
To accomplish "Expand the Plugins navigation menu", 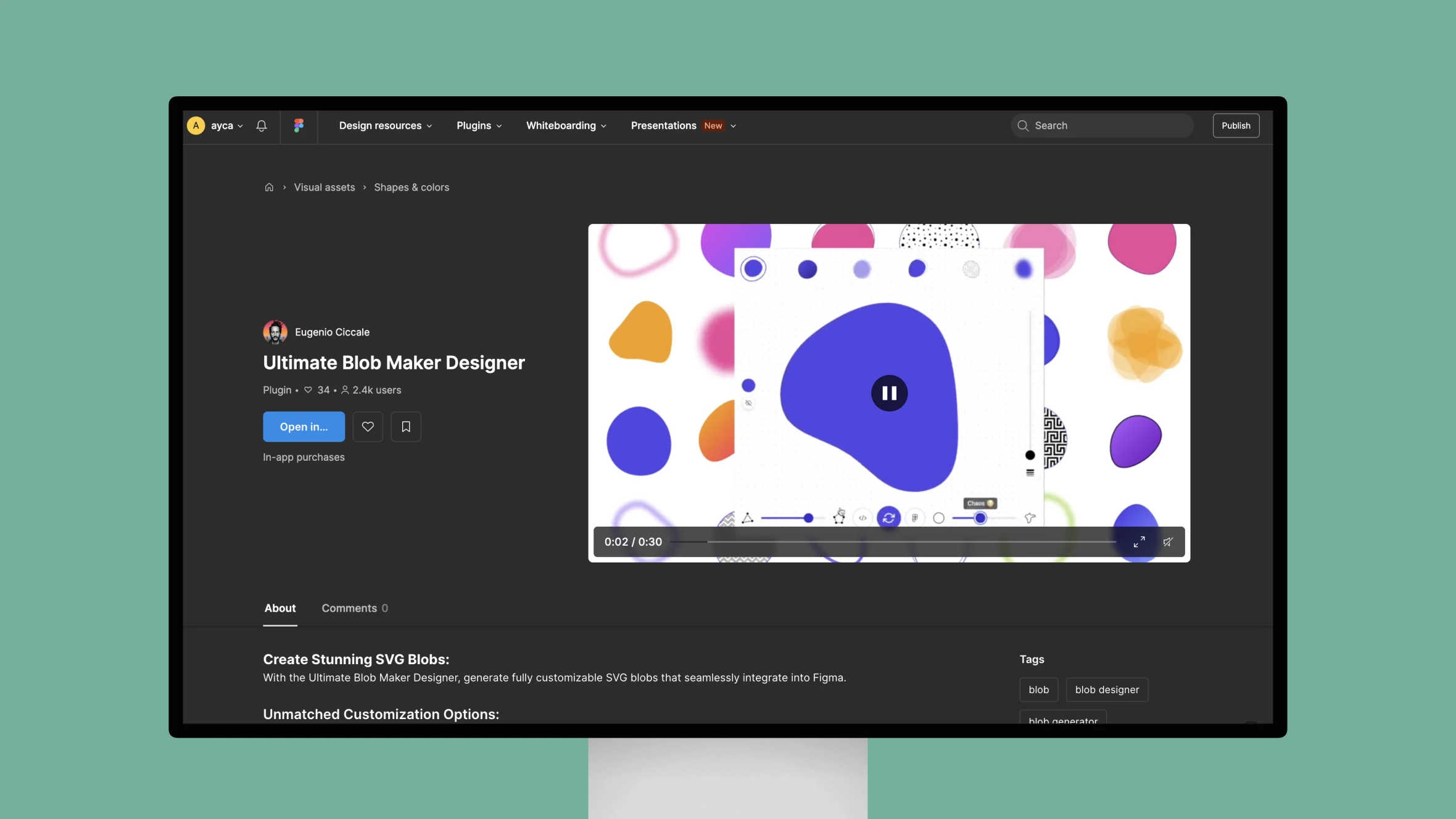I will click(x=479, y=125).
